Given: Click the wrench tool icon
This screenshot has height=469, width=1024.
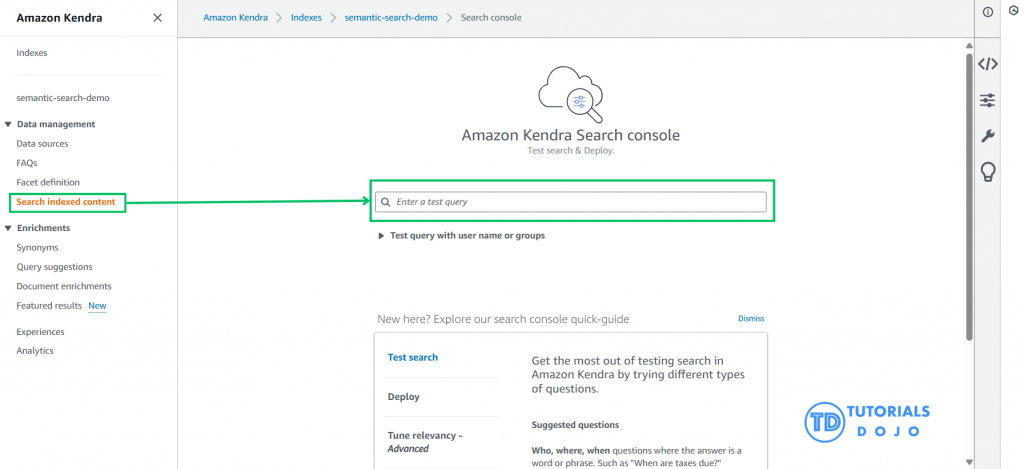Looking at the screenshot, I should point(987,136).
